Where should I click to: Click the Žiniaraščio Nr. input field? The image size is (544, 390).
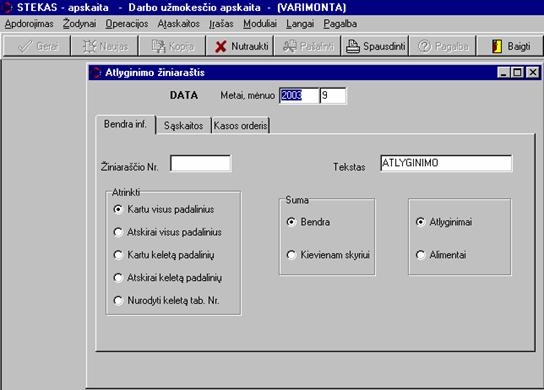(201, 163)
